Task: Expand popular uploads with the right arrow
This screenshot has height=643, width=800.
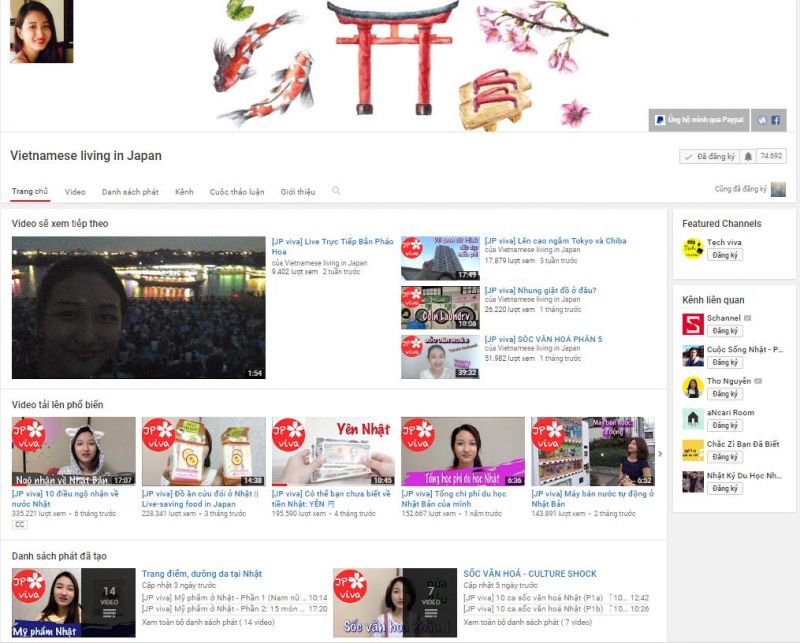Action: coord(659,453)
